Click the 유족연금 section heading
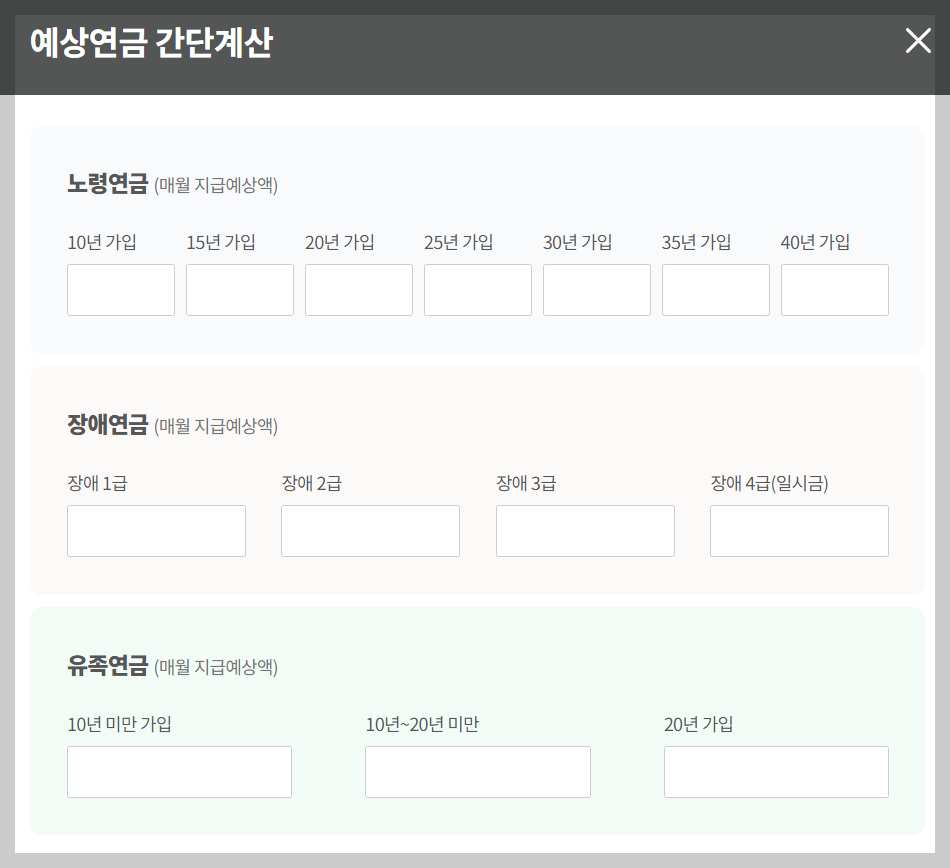 [107, 666]
